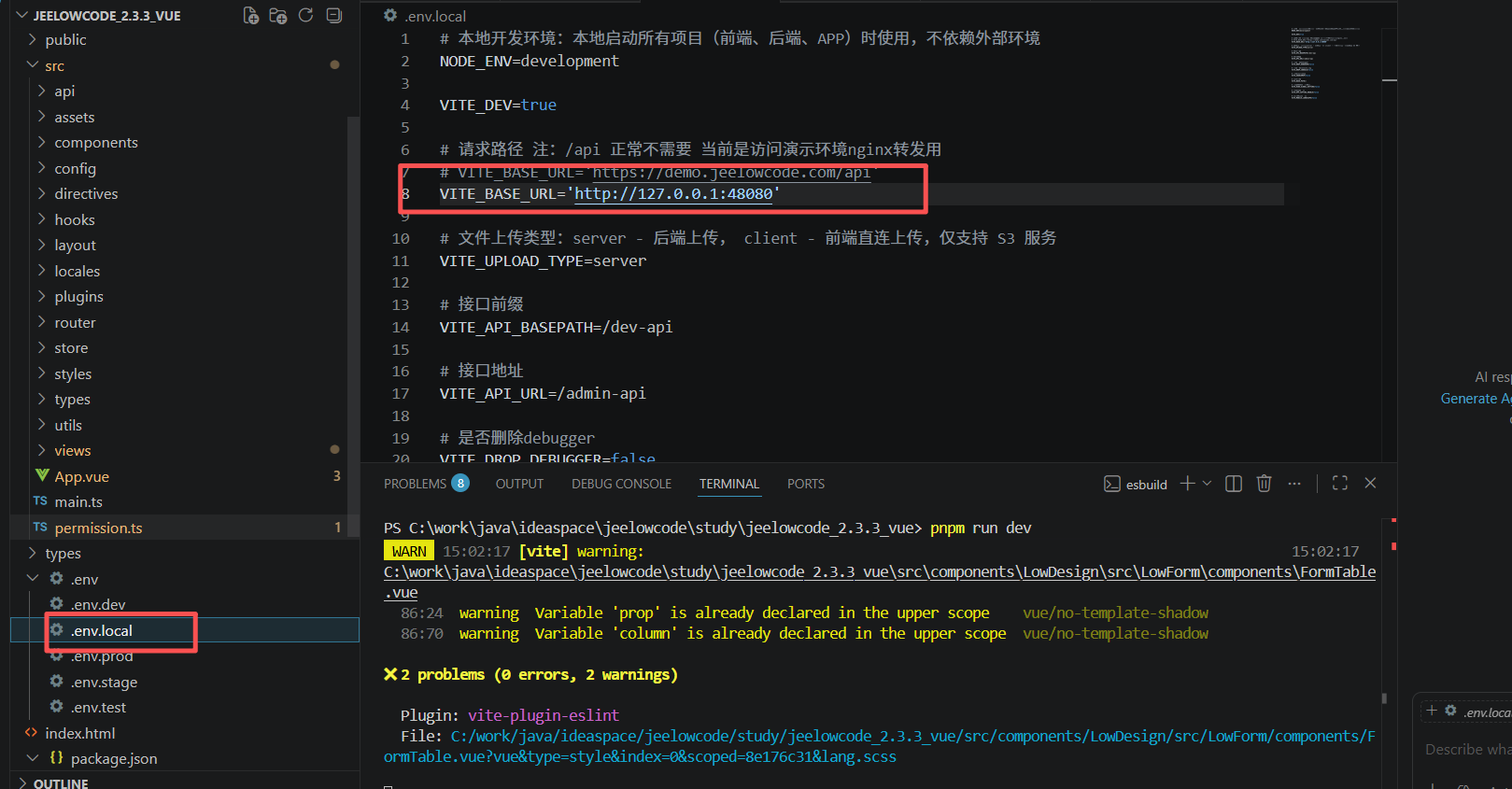Switch to the PROBLEMS tab
This screenshot has width=1512, height=789.
(415, 484)
